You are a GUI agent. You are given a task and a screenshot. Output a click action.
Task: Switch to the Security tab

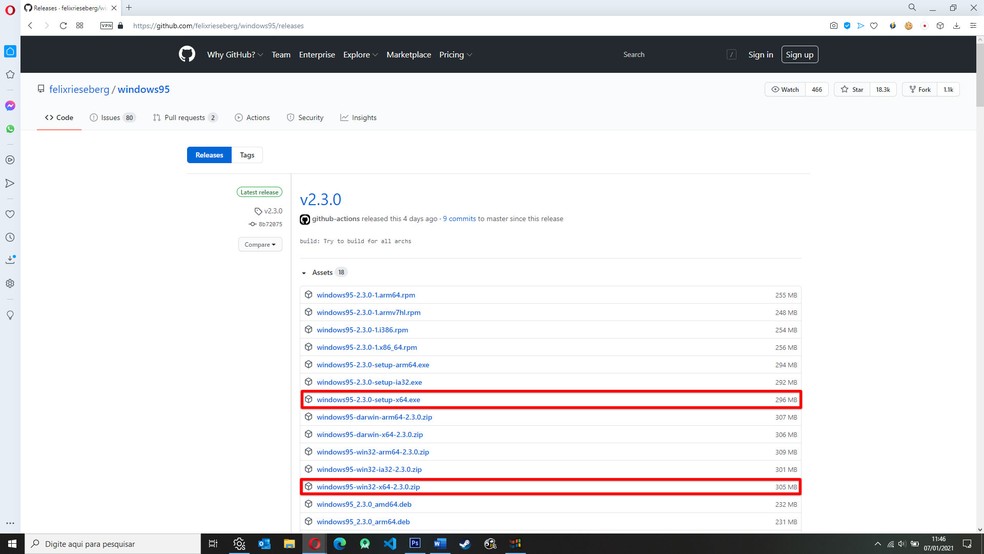(305, 117)
